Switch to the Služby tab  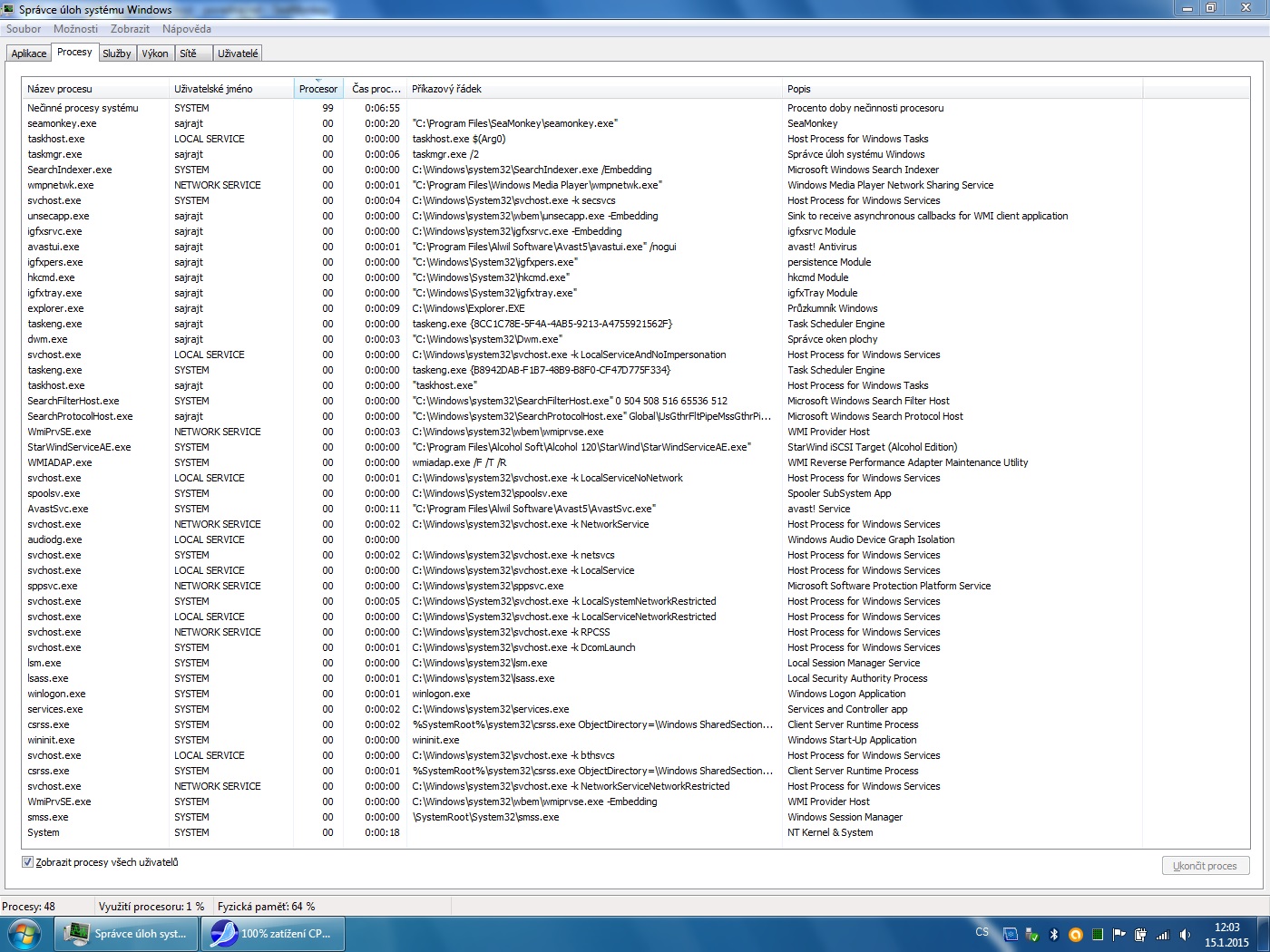coord(117,53)
